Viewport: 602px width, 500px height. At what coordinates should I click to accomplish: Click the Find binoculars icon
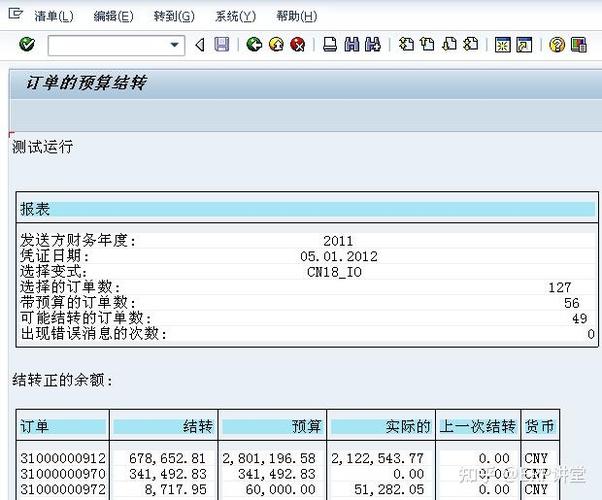click(352, 45)
